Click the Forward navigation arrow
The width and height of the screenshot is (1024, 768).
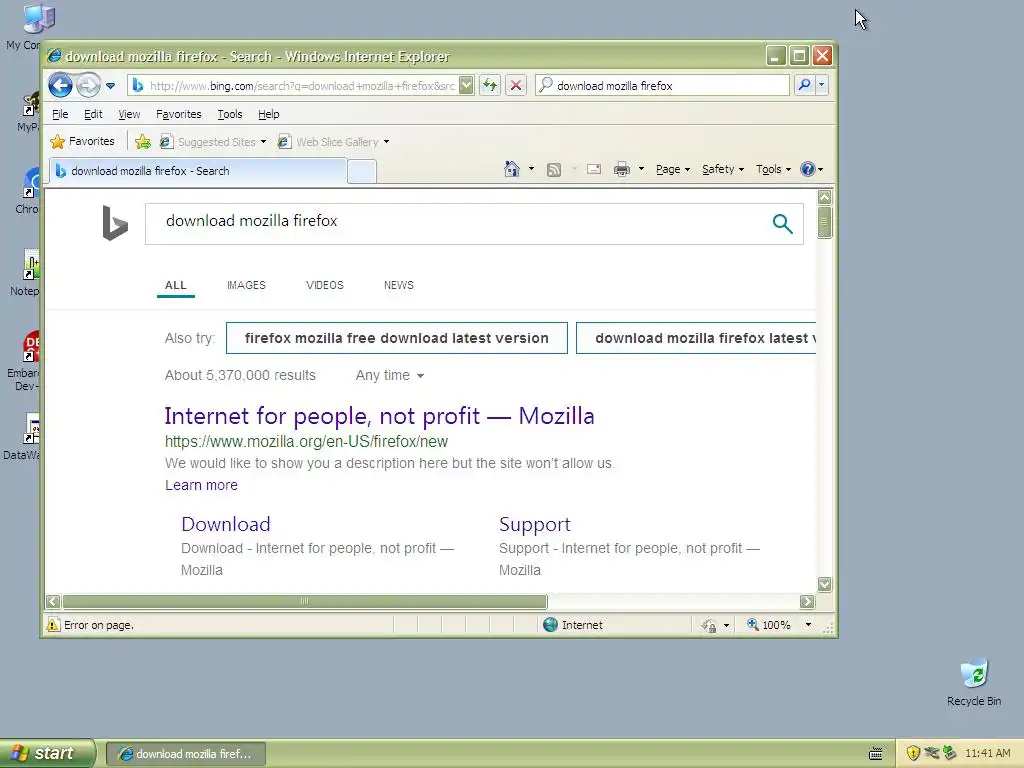(88, 86)
